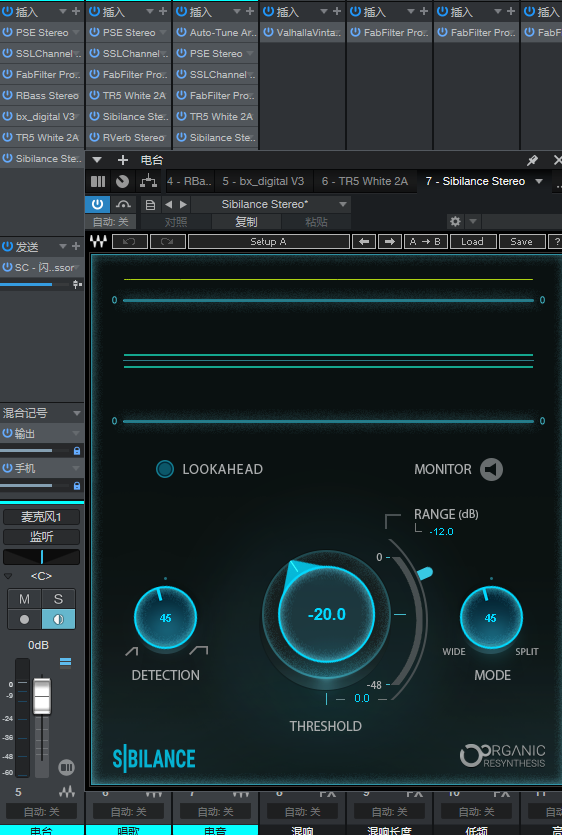The height and width of the screenshot is (835, 562).
Task: Toggle the SC send power
Action: pyautogui.click(x=7, y=267)
